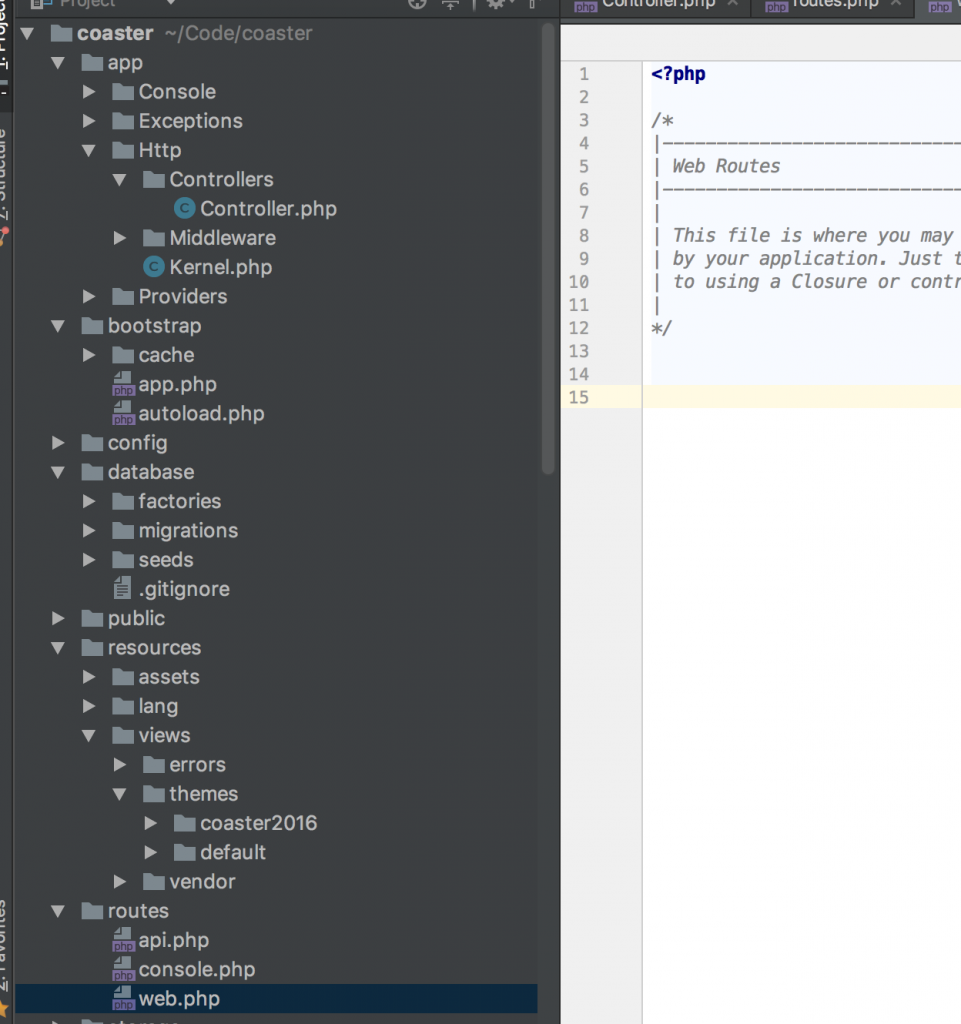This screenshot has width=961, height=1024.
Task: Expand the Console folder arrow
Action: (90, 92)
